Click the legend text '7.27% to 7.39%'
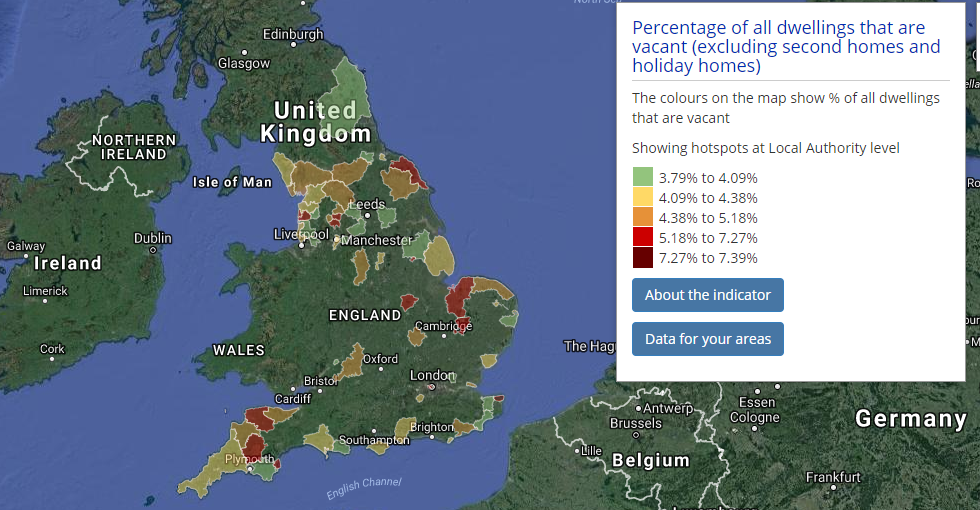 (708, 258)
